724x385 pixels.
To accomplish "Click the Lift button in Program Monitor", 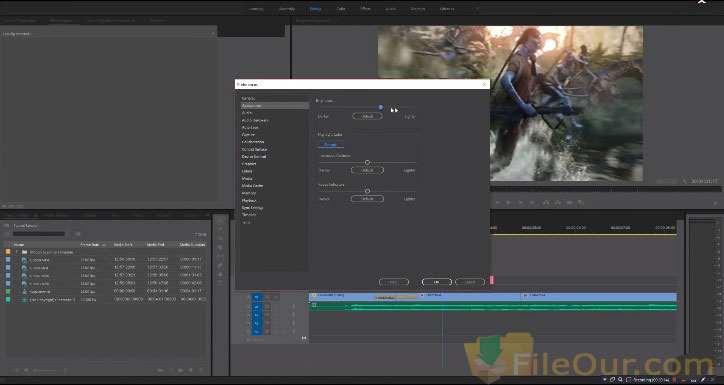I will (546, 203).
